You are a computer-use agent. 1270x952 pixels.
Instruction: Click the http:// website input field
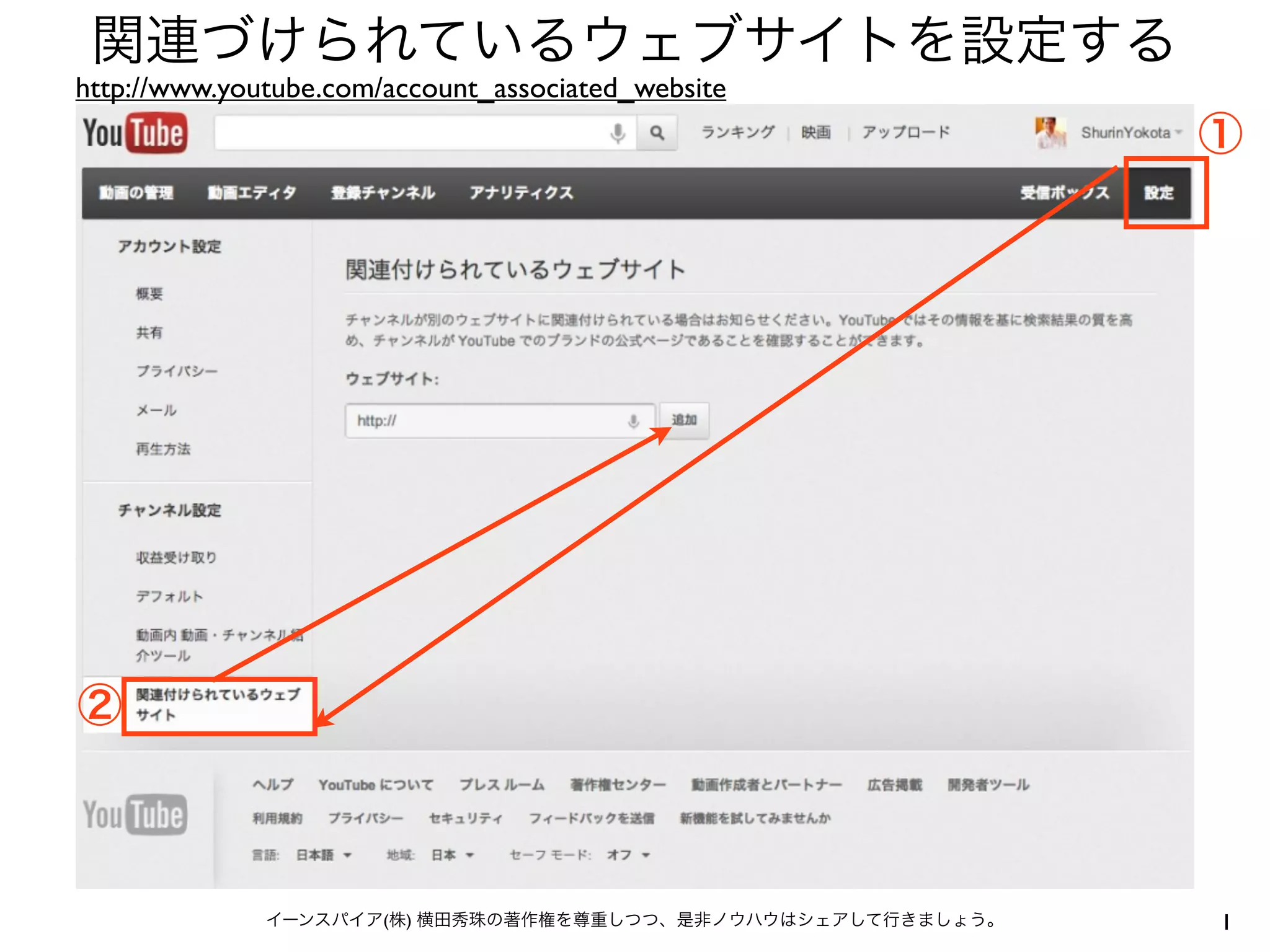pyautogui.click(x=500, y=421)
